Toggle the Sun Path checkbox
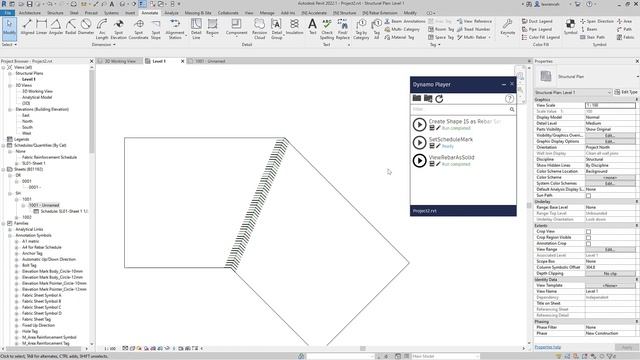Viewport: 640px width, 360px height. click(x=588, y=196)
